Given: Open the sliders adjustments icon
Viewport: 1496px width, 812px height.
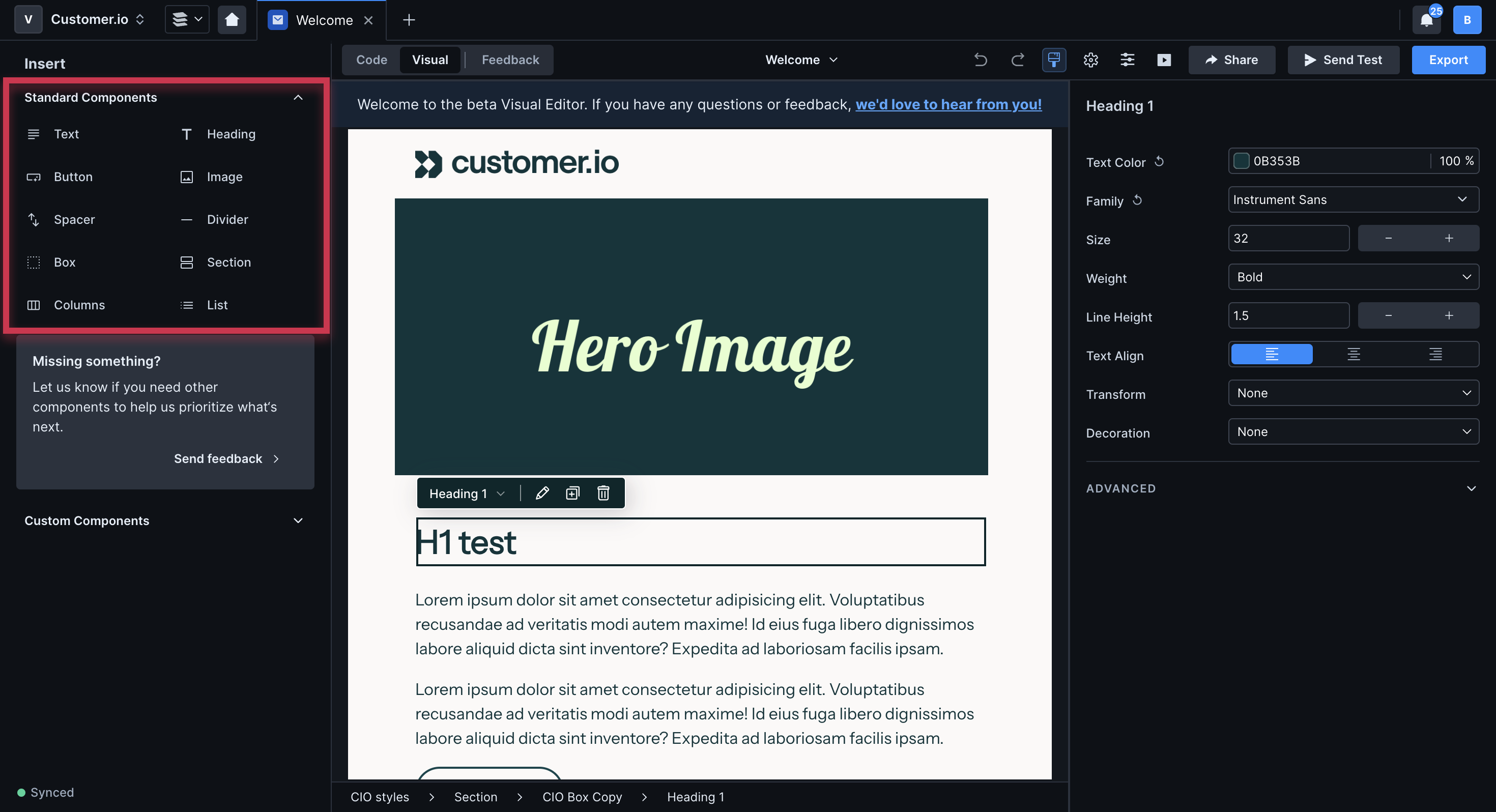Looking at the screenshot, I should coord(1127,60).
